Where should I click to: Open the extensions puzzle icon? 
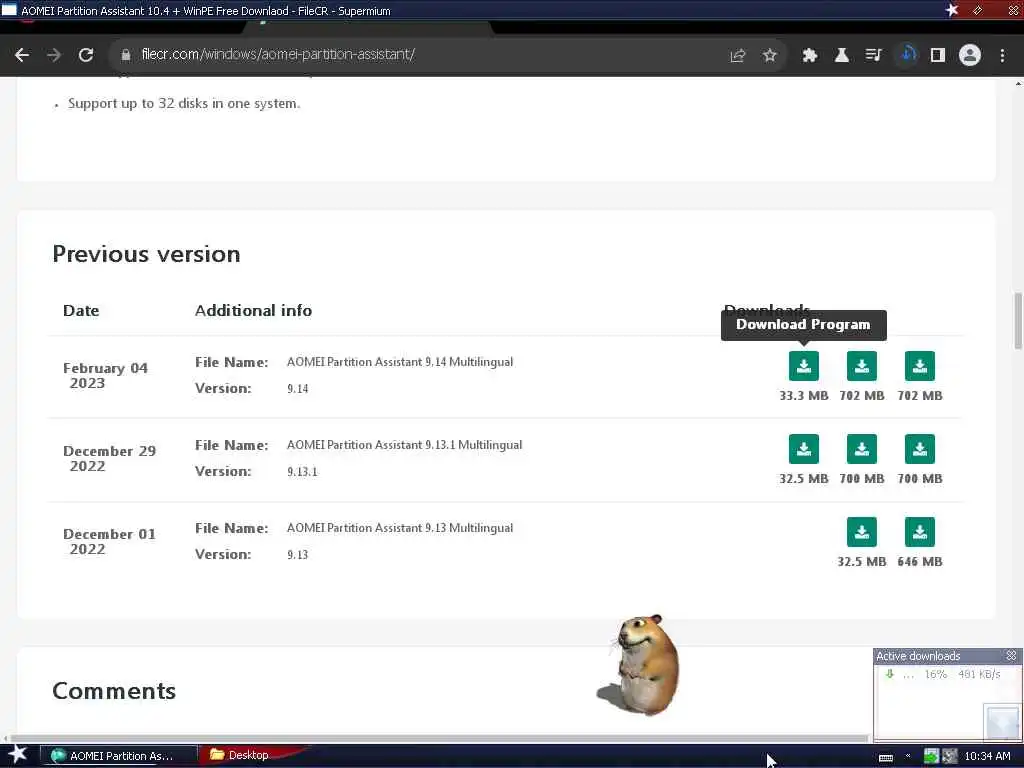pyautogui.click(x=810, y=56)
